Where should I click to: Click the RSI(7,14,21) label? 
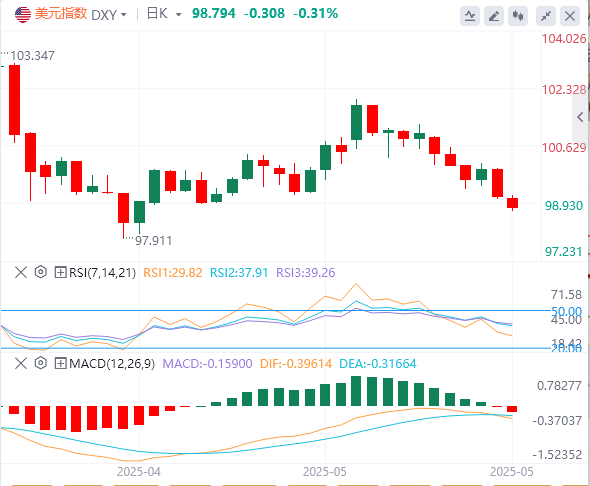click(102, 272)
